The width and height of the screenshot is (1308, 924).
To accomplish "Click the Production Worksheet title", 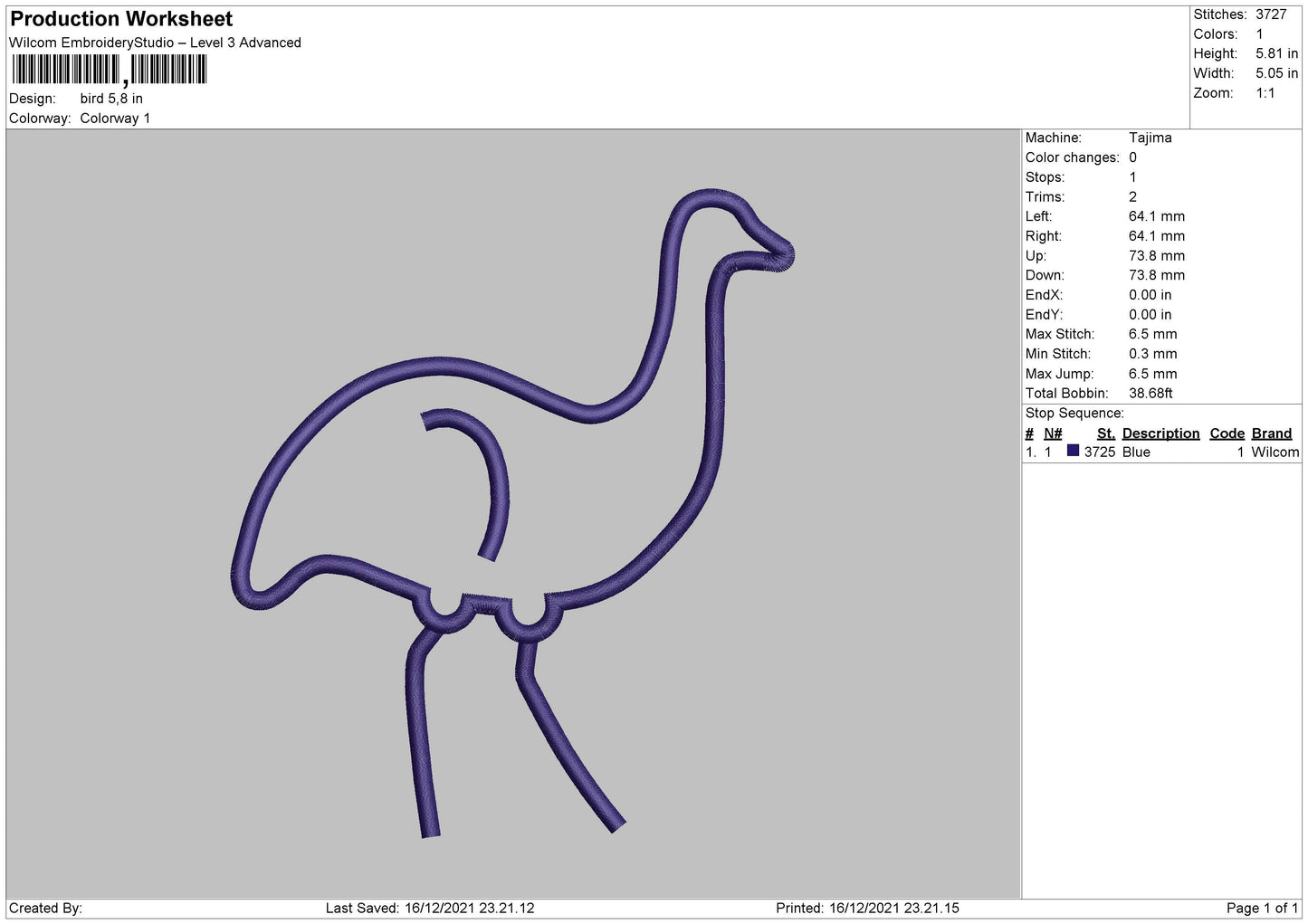I will [x=121, y=19].
